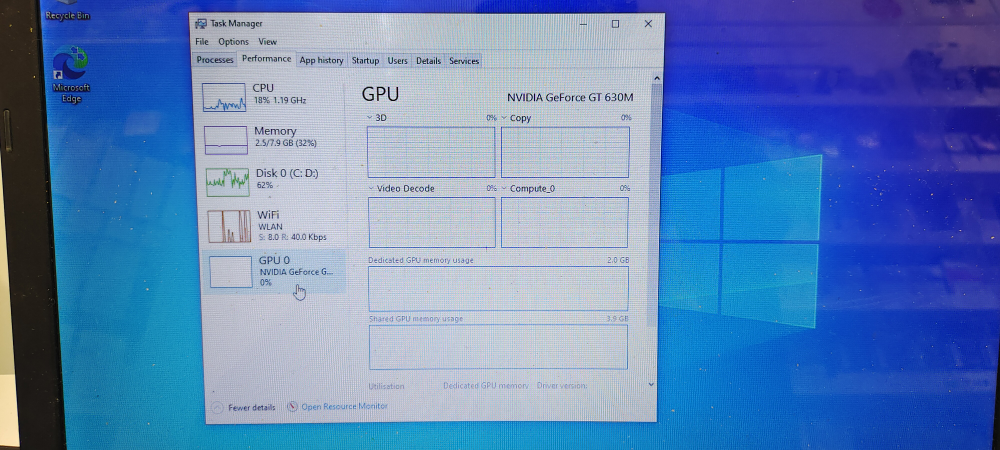Click the scrollbar up arrow
The image size is (1000, 450).
tap(657, 78)
